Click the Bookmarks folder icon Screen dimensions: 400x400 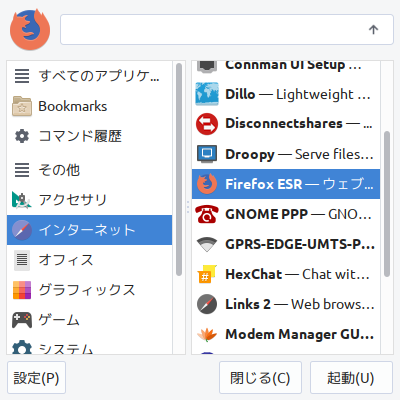coord(22,106)
